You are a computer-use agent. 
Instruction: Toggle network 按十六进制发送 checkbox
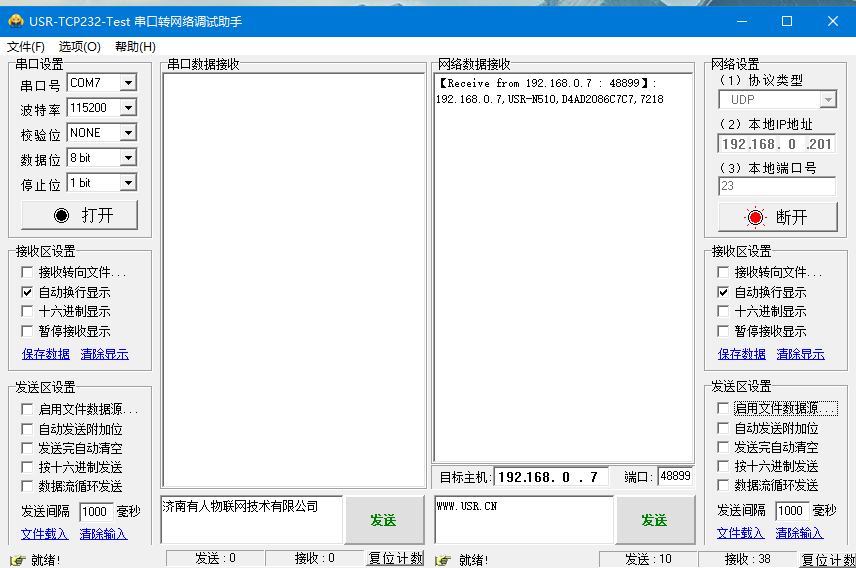tap(723, 466)
